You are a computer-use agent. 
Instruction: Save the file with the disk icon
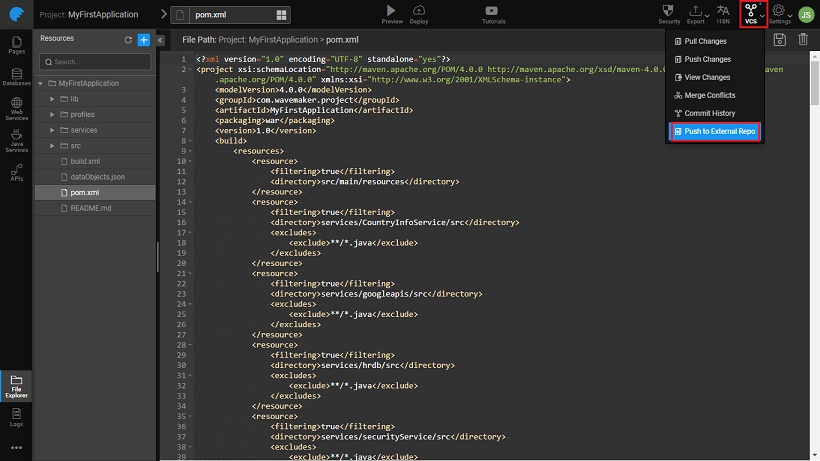pyautogui.click(x=779, y=39)
